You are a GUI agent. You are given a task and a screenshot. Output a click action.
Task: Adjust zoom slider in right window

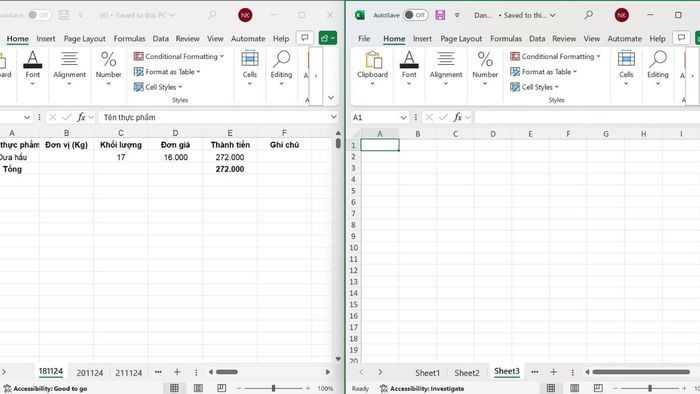[650, 388]
